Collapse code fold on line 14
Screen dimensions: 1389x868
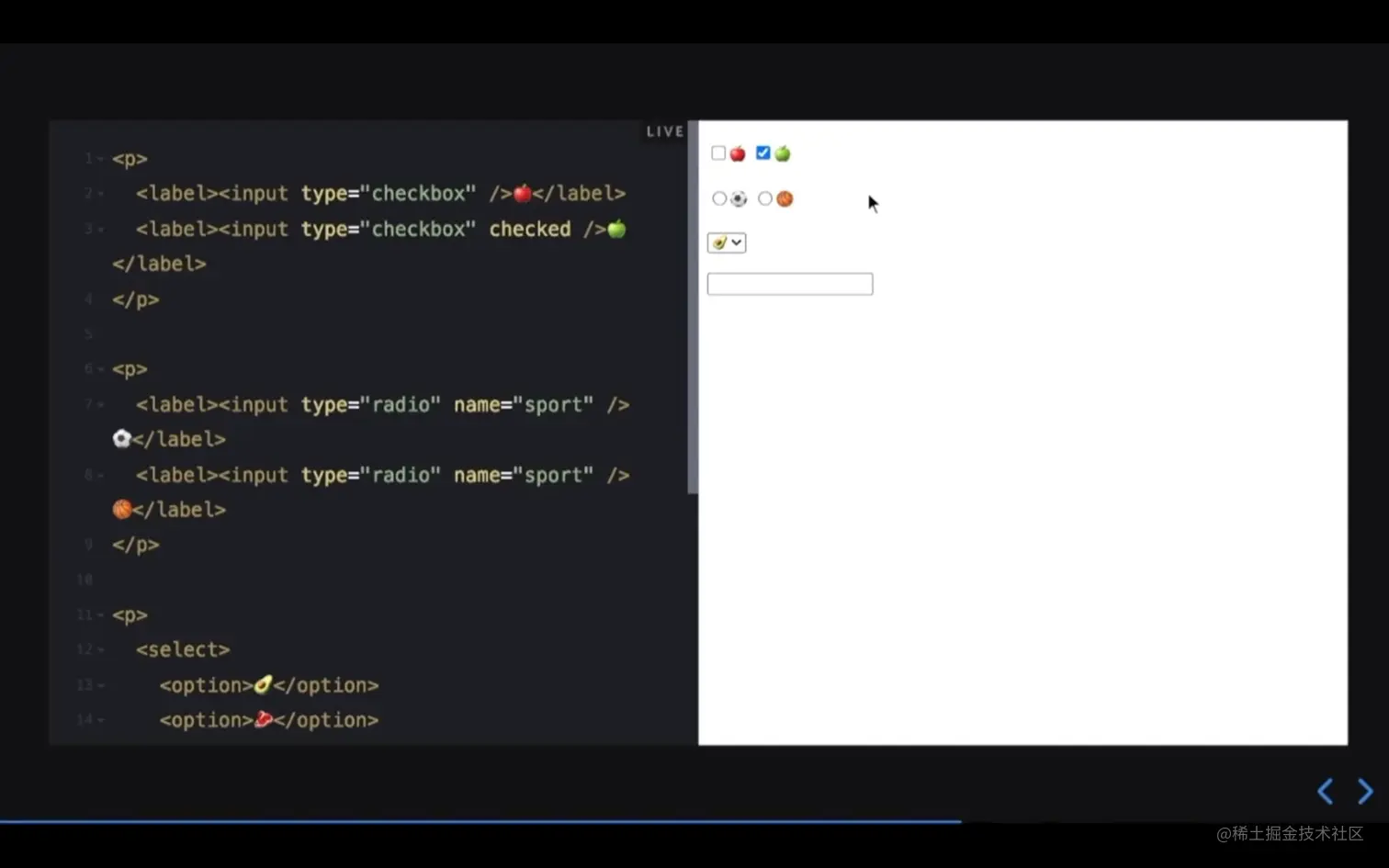pos(100,721)
